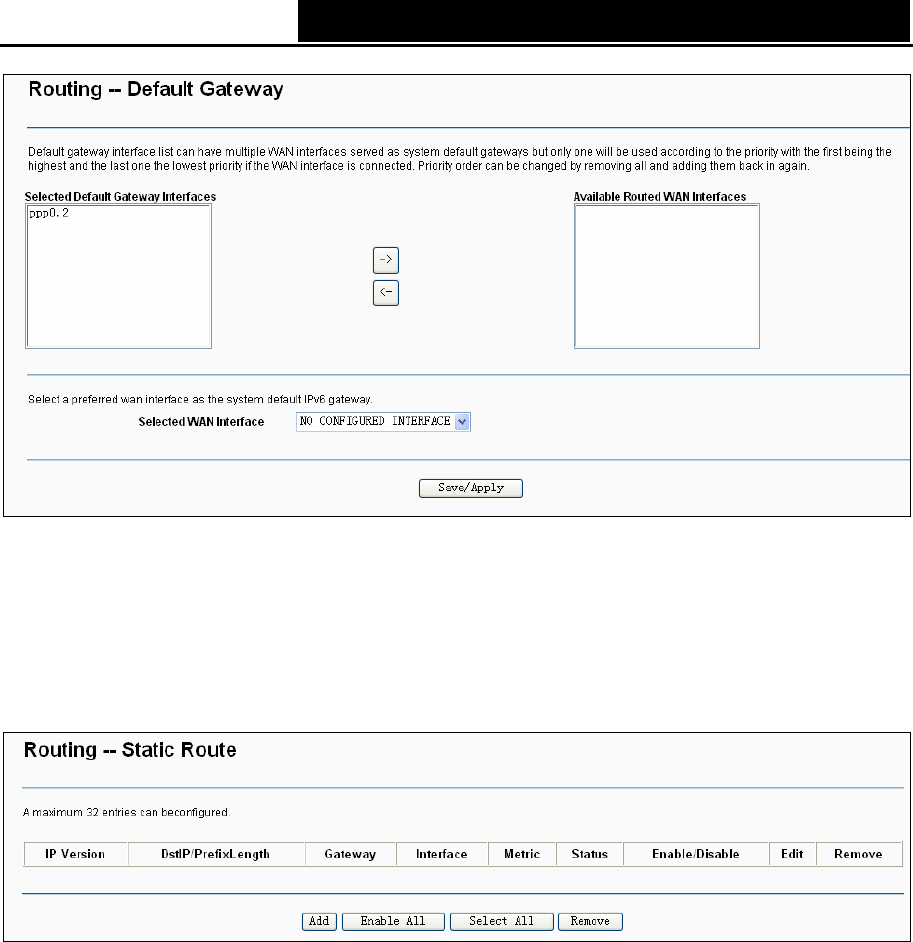Viewport: 913px width, 942px height.
Task: Click the Enable/Disable column header
Action: [696, 854]
